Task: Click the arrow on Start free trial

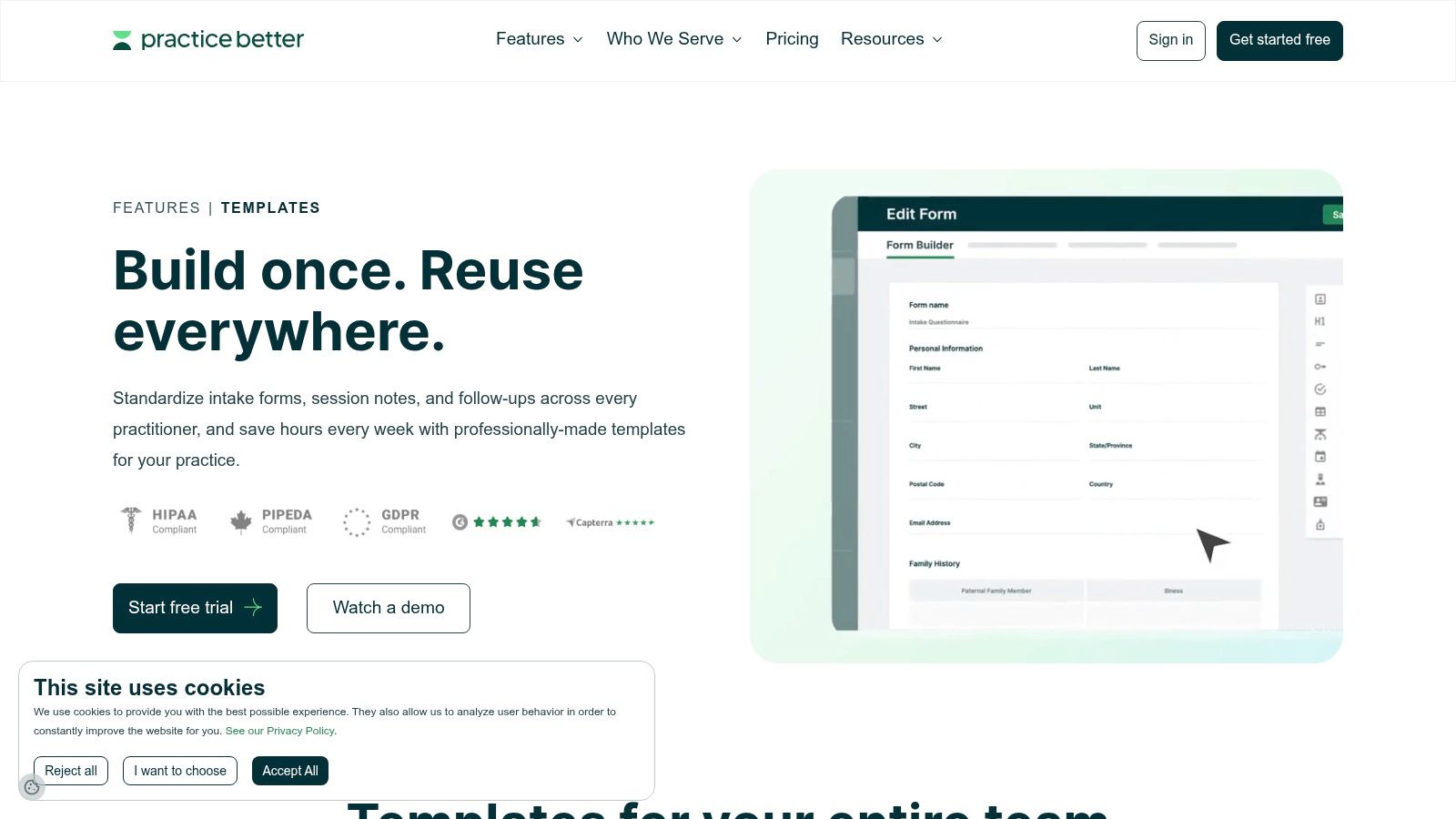Action: coord(253,608)
